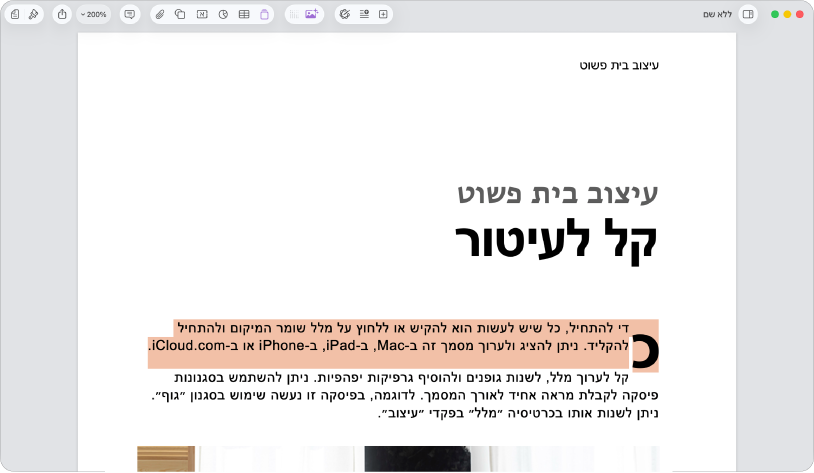The height and width of the screenshot is (473, 814).
Task: Insert a text box from toolbar
Action: pyautogui.click(x=202, y=15)
